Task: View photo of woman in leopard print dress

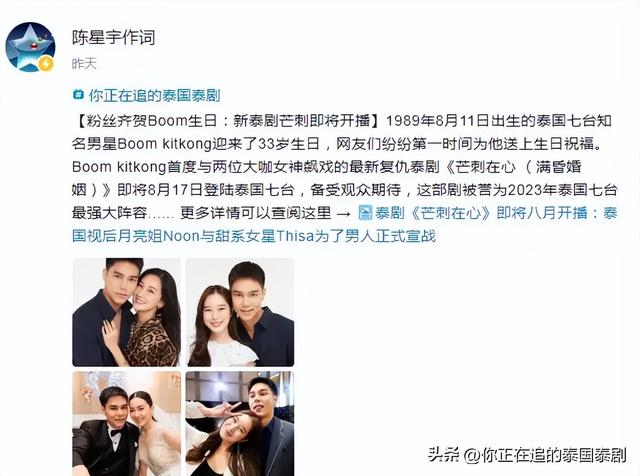Action: (127, 312)
